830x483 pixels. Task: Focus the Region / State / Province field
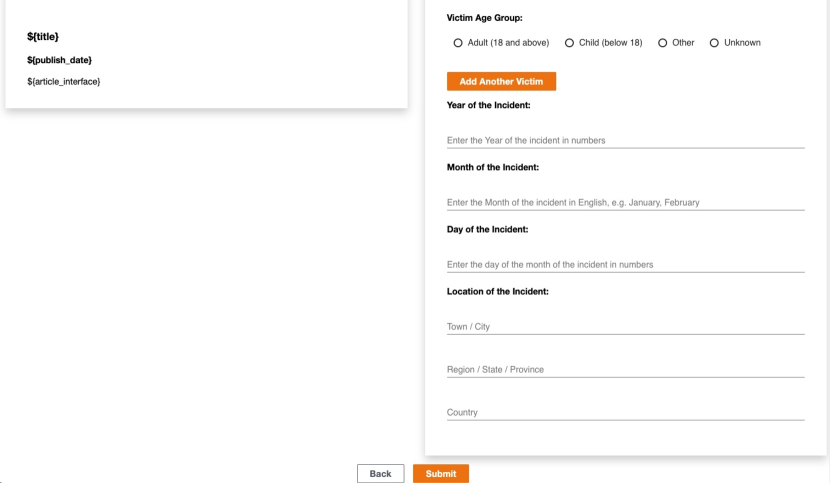pyautogui.click(x=625, y=370)
